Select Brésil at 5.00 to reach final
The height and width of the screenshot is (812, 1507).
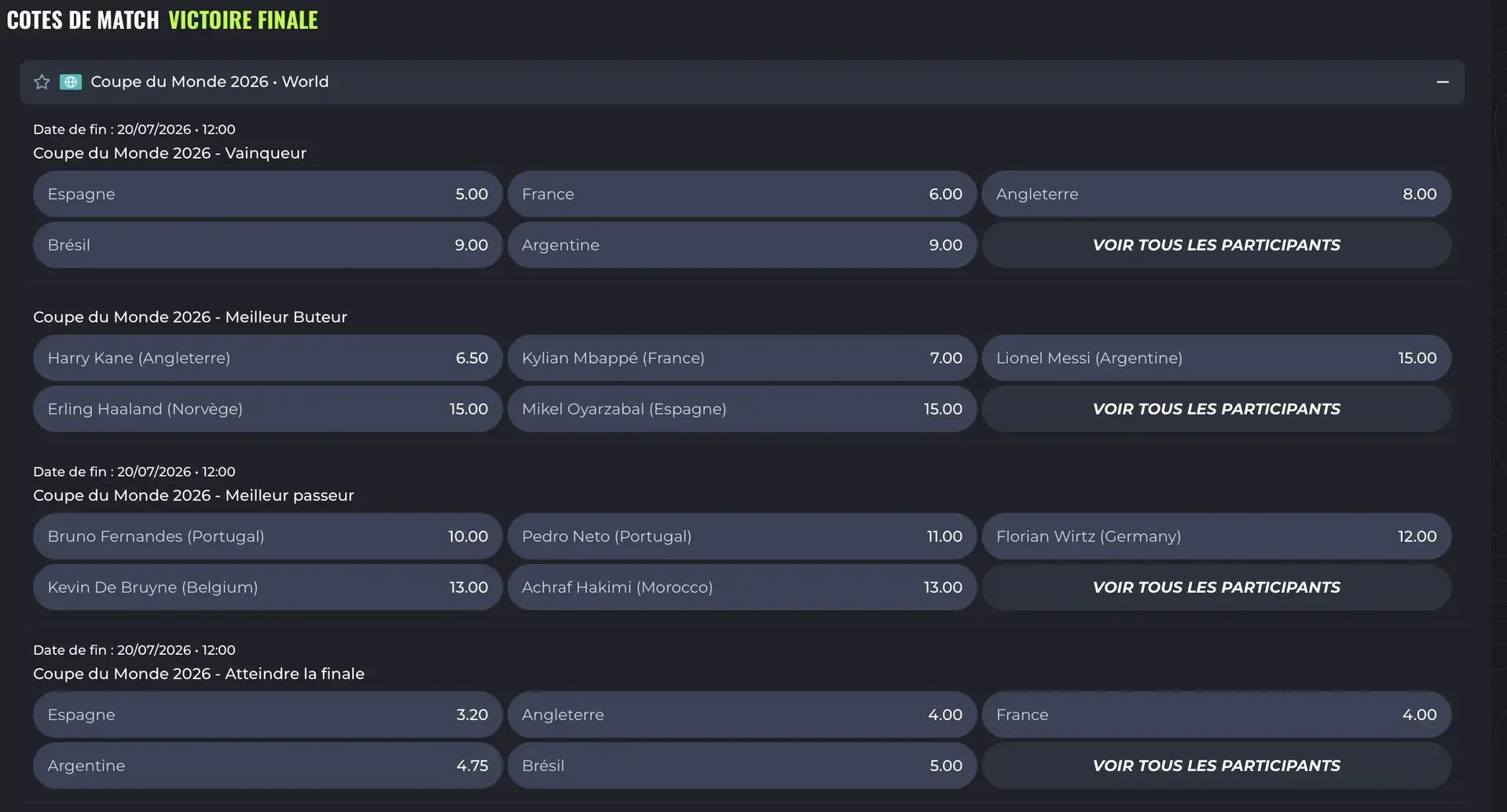click(742, 766)
